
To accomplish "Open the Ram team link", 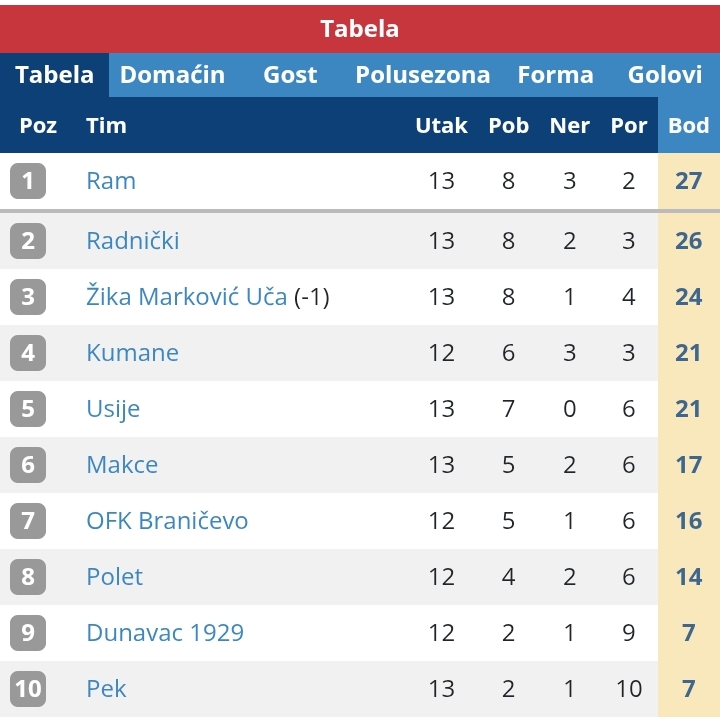I will coord(111,181).
